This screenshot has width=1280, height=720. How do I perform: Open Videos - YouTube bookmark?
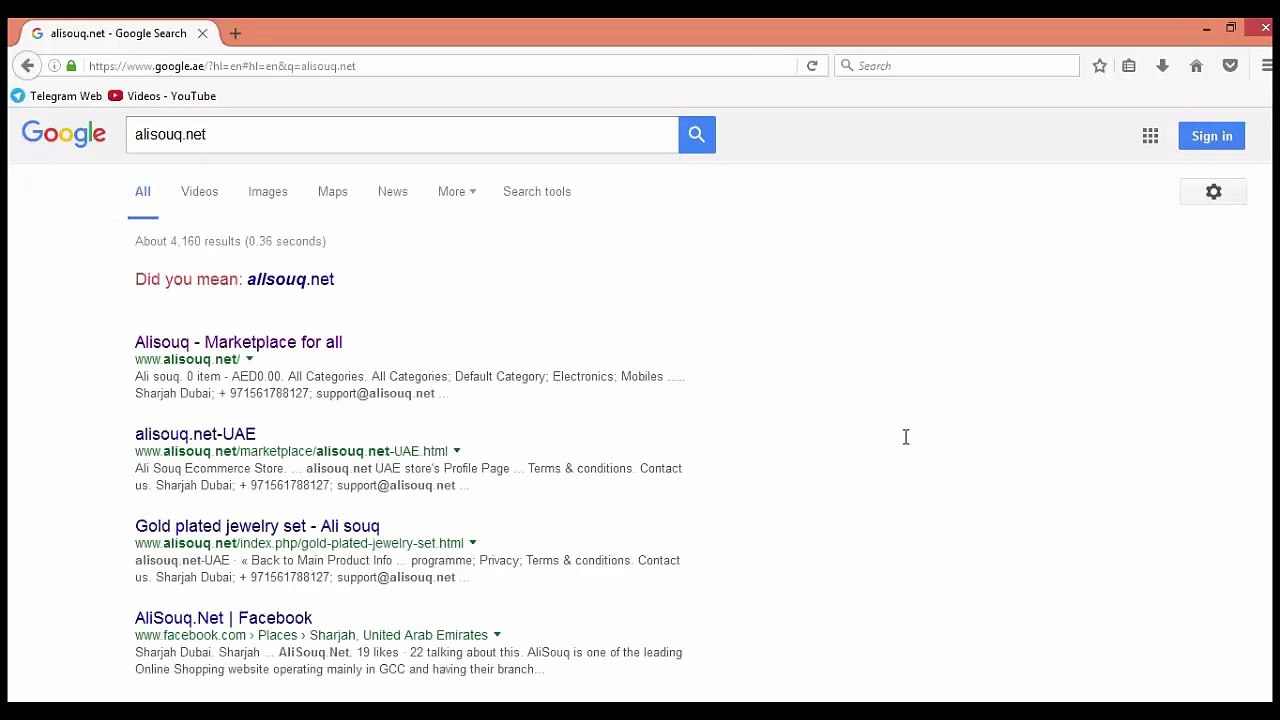pos(162,96)
